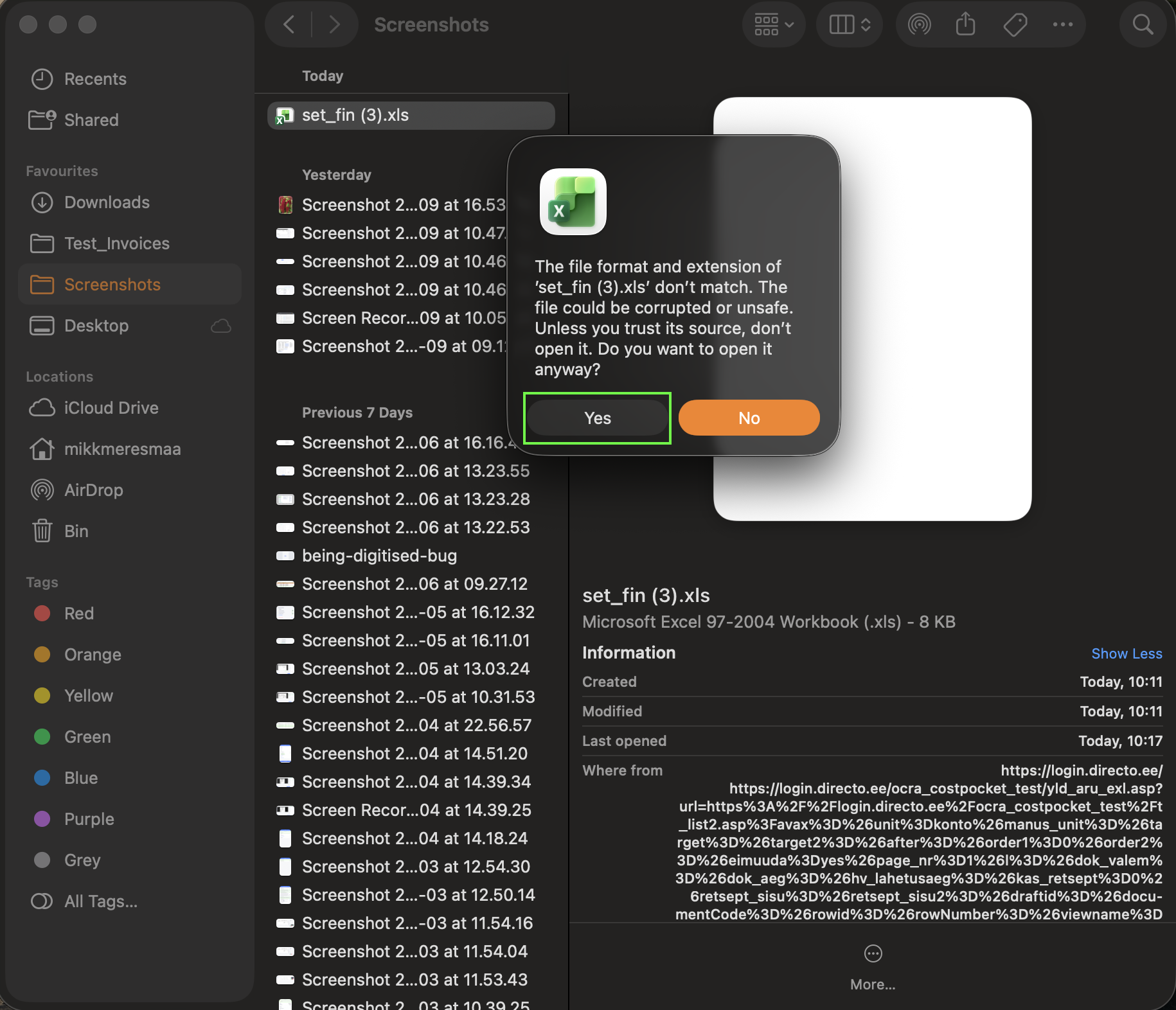The width and height of the screenshot is (1176, 1010).
Task: Open the Finder search magnifier
Action: [x=1143, y=25]
